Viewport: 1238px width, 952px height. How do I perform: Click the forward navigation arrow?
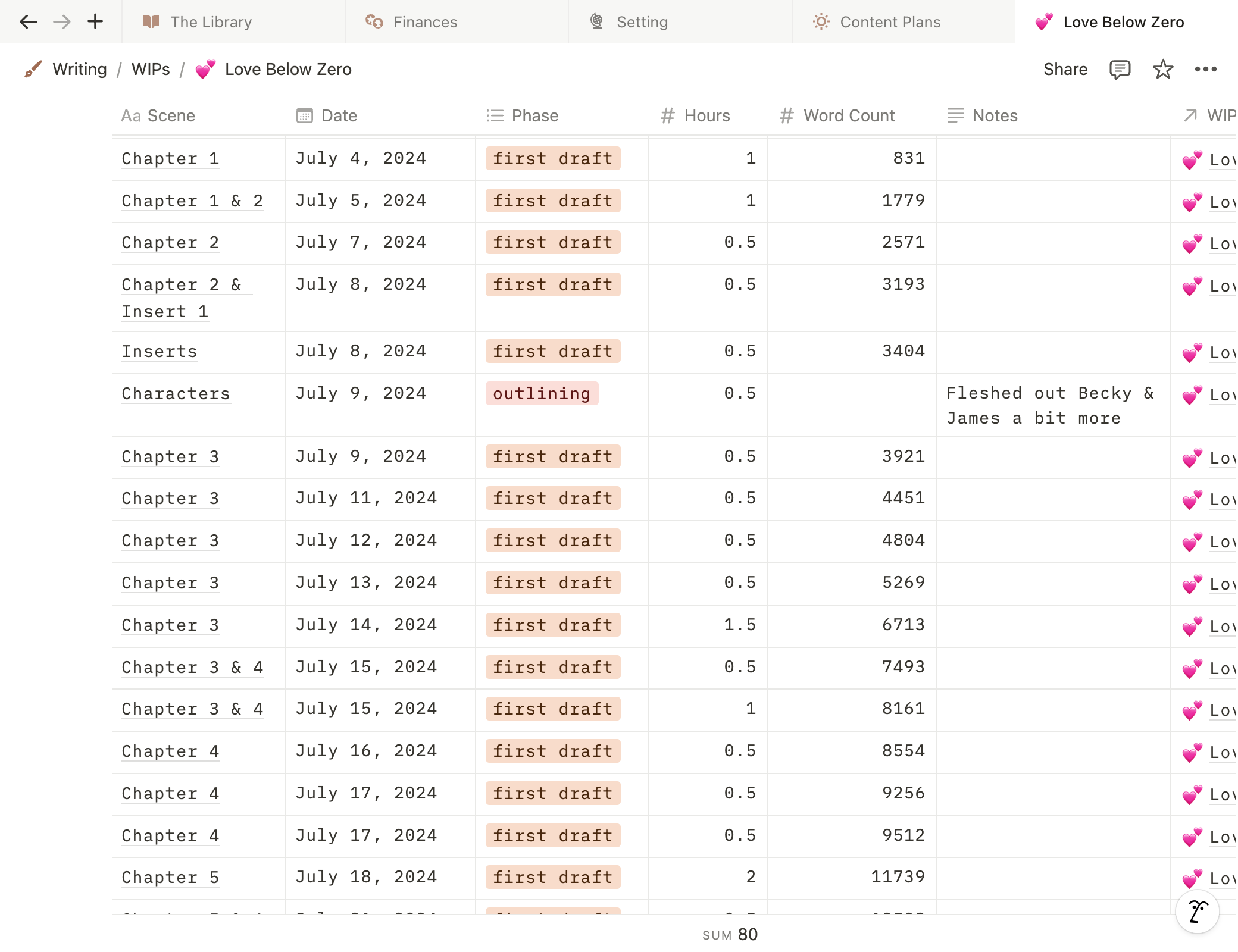click(x=62, y=22)
